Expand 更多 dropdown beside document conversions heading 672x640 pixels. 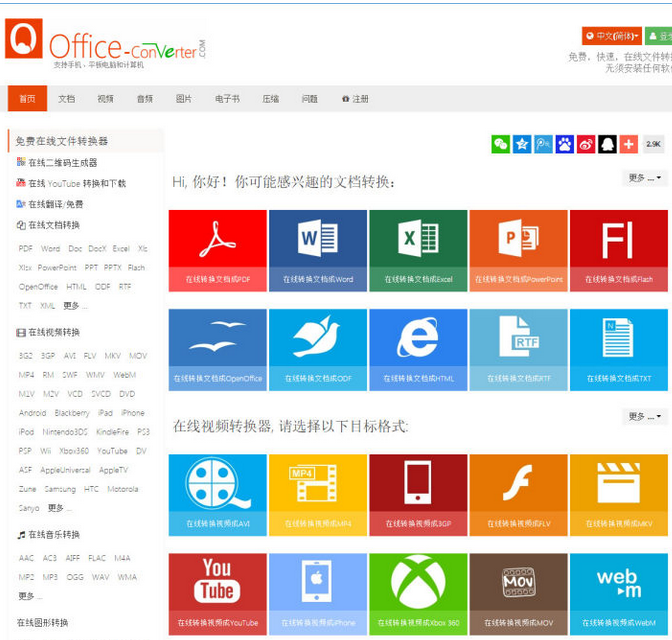point(644,178)
